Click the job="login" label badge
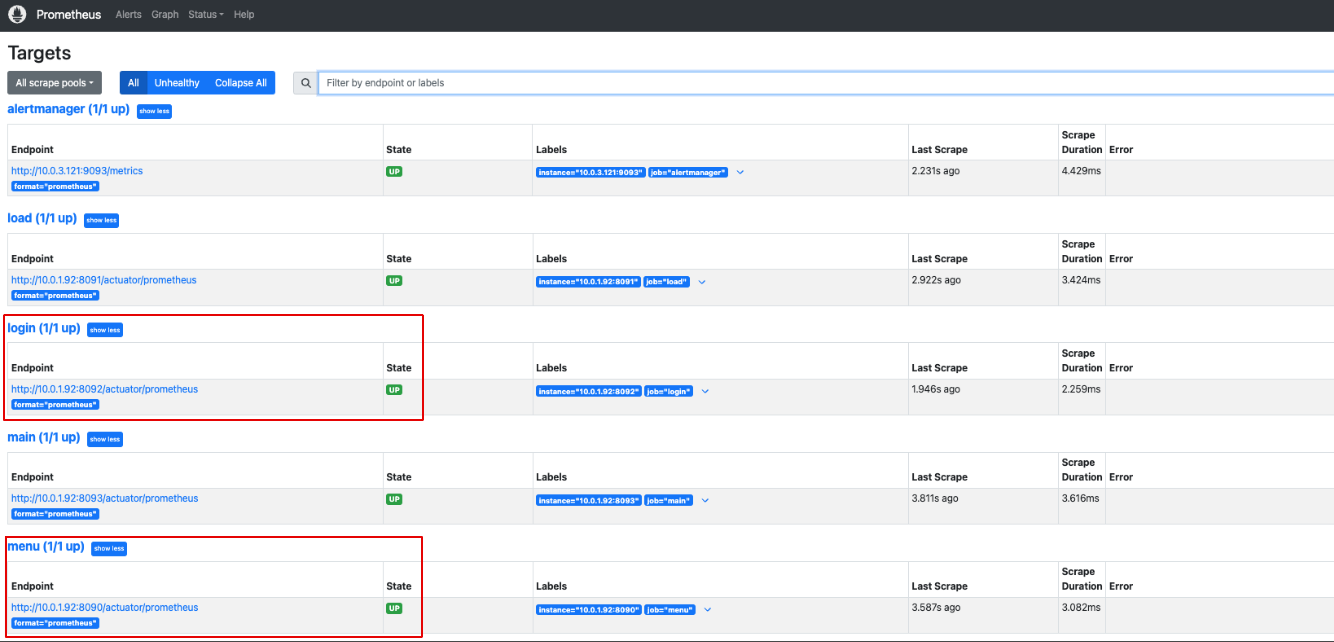 [668, 391]
